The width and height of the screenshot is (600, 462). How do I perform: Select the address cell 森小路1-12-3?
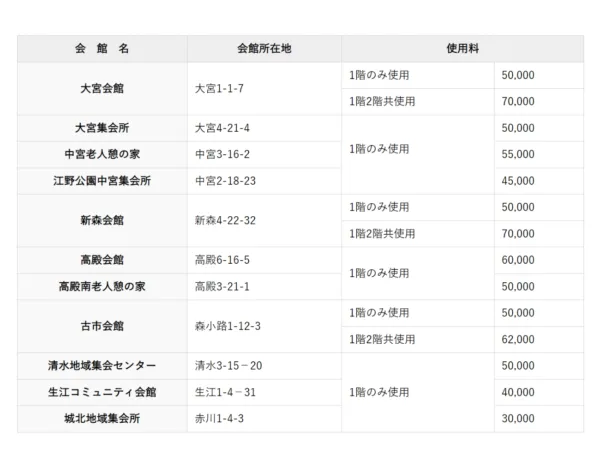tap(228, 326)
